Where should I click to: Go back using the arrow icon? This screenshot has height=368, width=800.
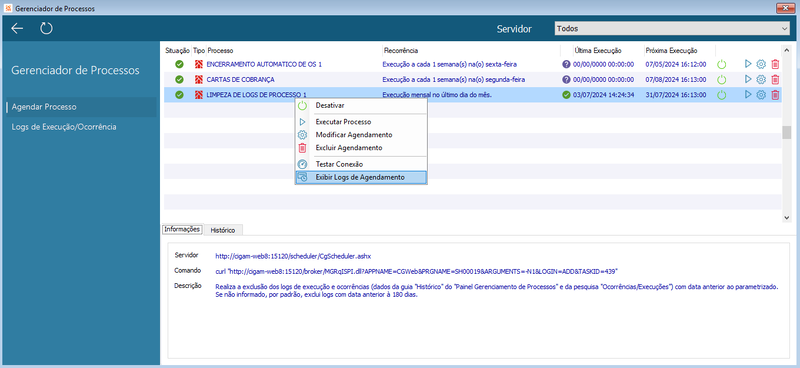pyautogui.click(x=17, y=29)
